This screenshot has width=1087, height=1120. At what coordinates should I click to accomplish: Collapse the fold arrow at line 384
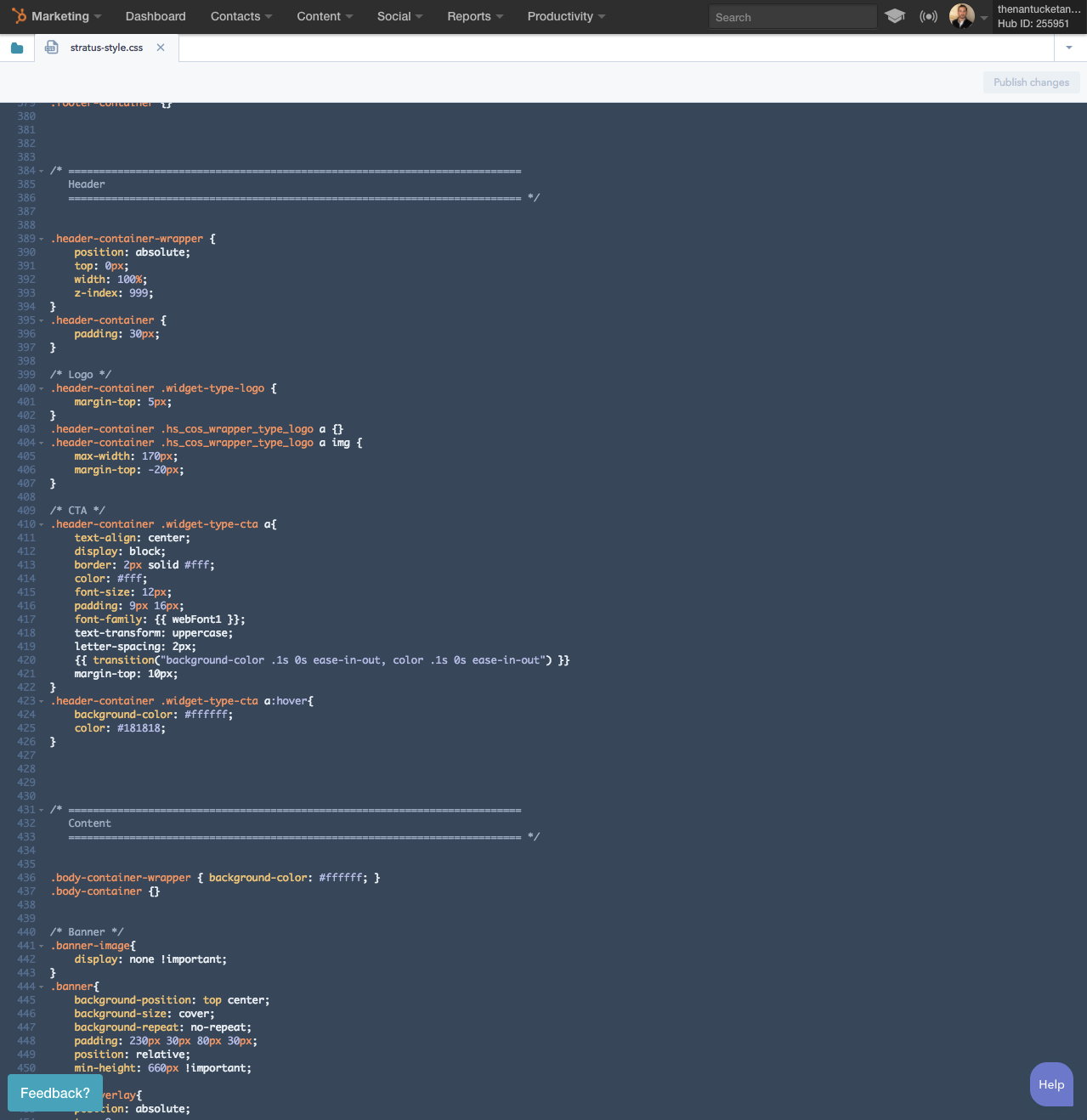click(x=41, y=171)
